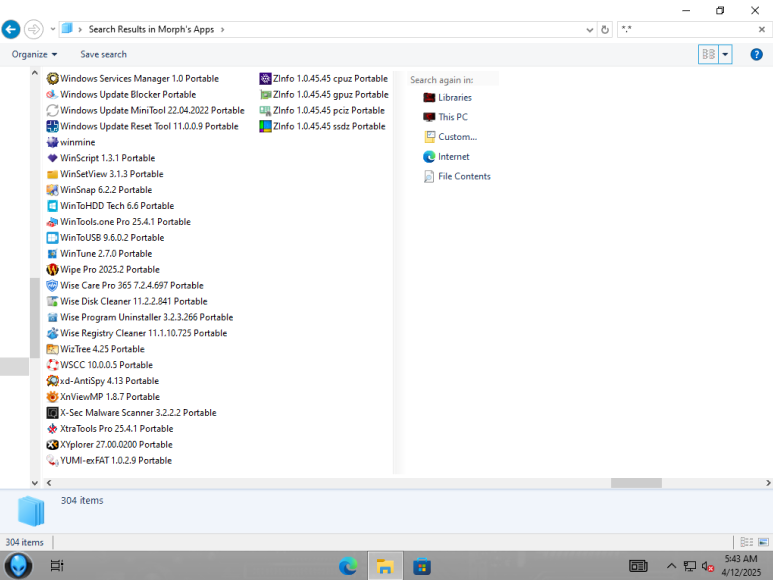Click the WinTools.one Pro 25.4.1 icon
Screen dimensions: 773x580
pyautogui.click(x=52, y=222)
